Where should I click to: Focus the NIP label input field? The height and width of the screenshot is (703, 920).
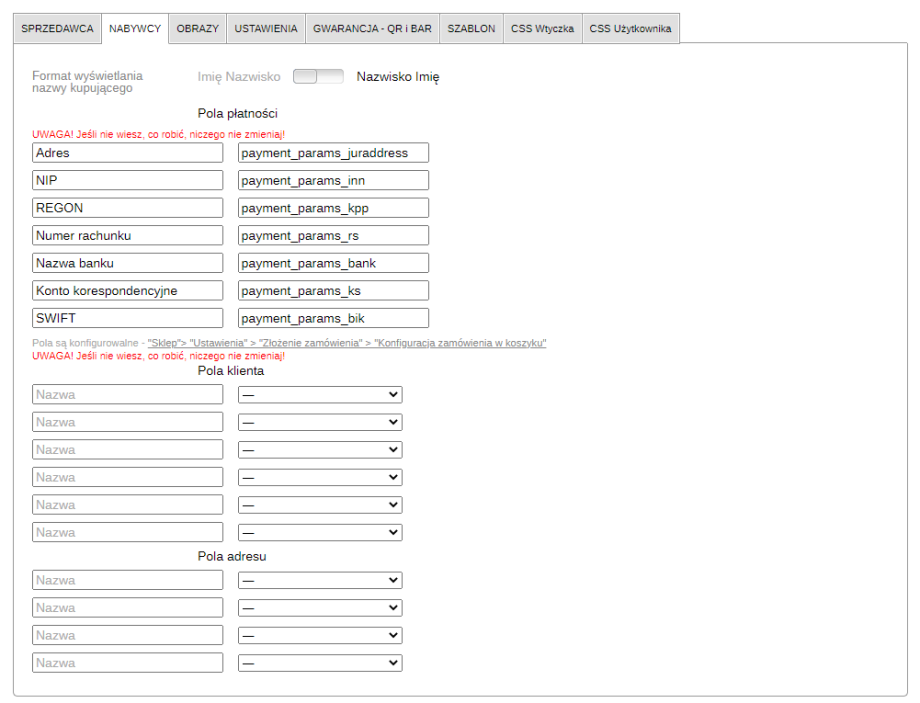tap(127, 180)
